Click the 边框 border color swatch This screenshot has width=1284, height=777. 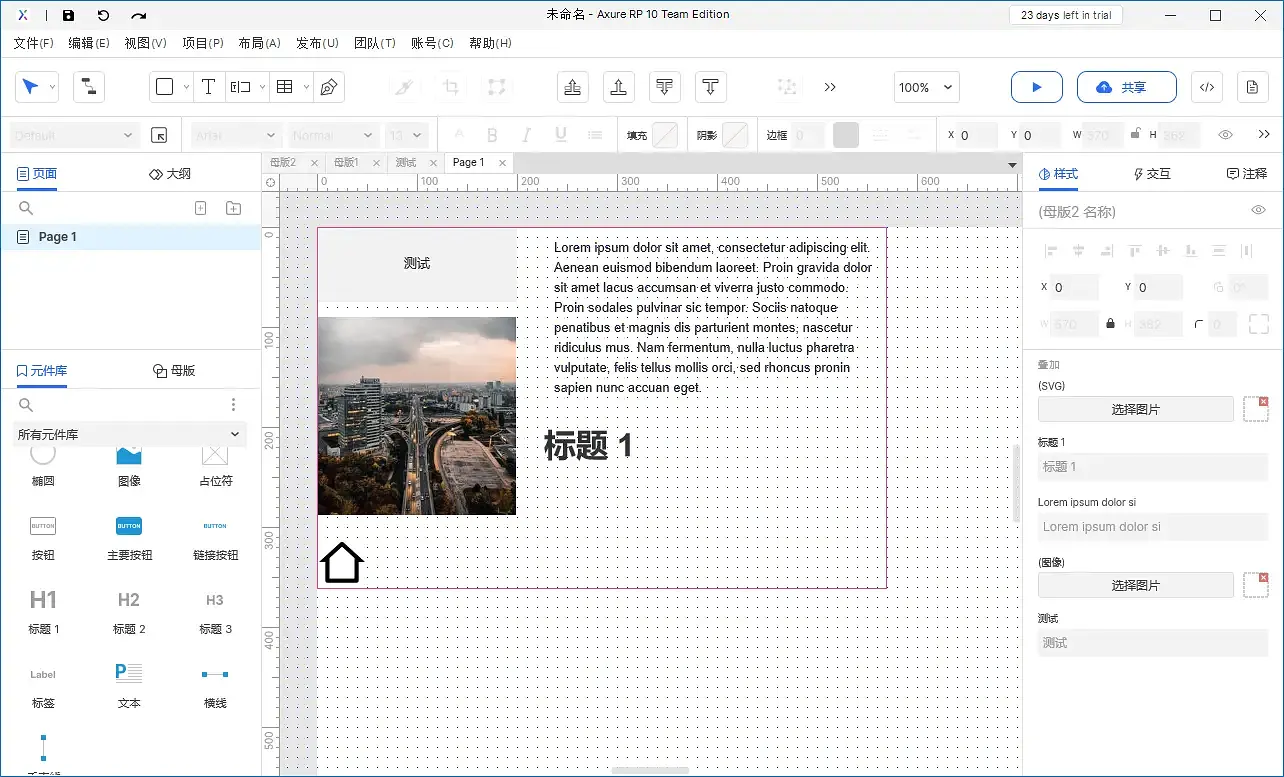846,135
